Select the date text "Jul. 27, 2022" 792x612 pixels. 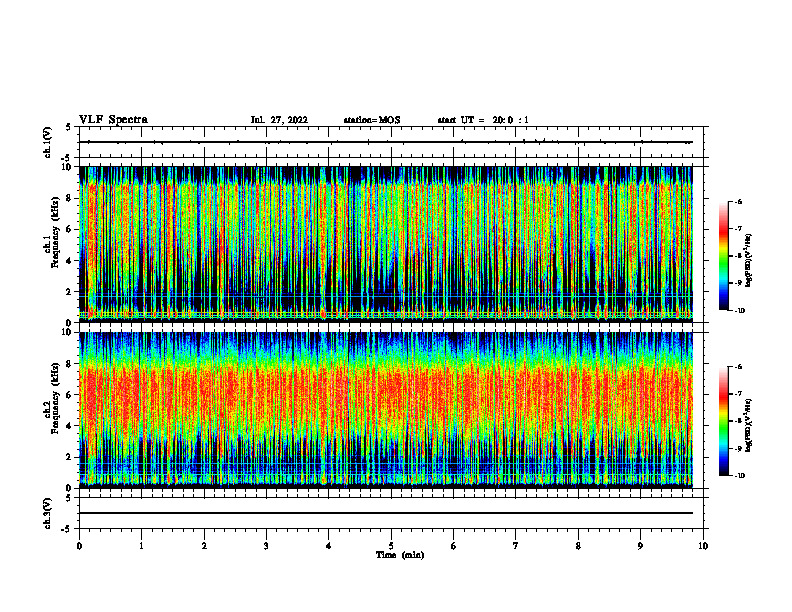point(279,120)
